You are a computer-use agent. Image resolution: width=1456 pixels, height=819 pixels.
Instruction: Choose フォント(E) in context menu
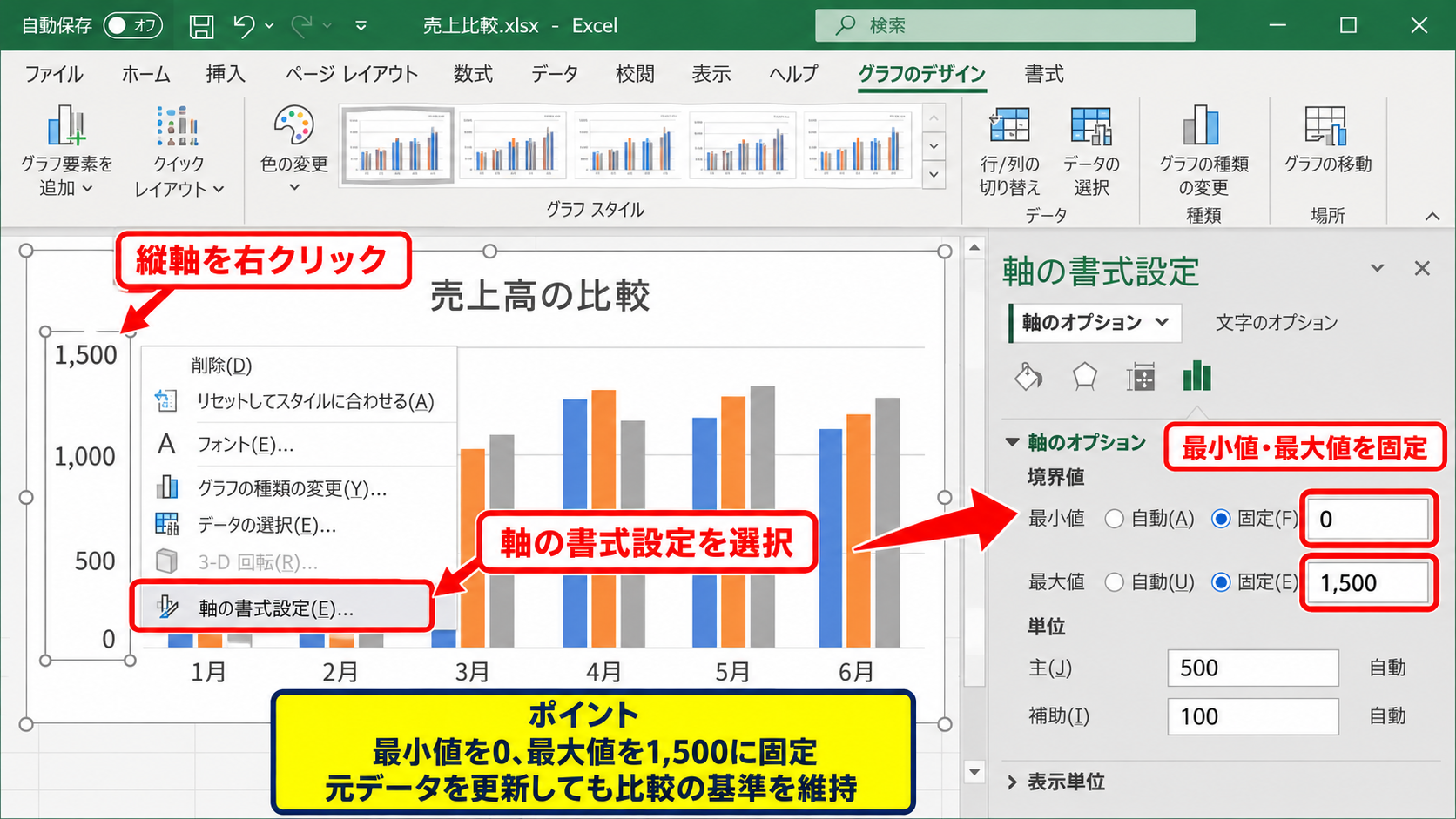[299, 445]
